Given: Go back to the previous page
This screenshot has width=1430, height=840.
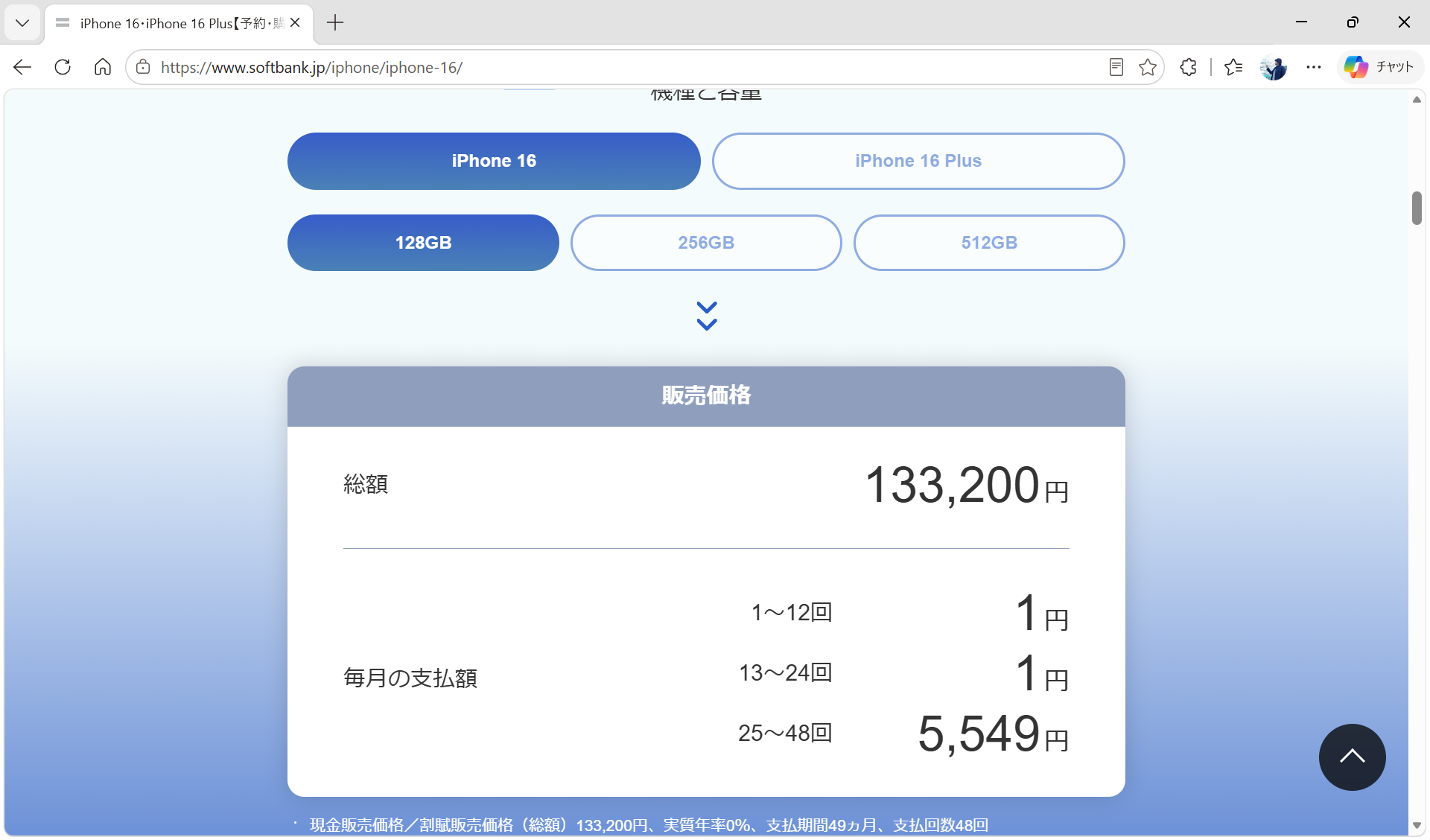Looking at the screenshot, I should click(22, 67).
